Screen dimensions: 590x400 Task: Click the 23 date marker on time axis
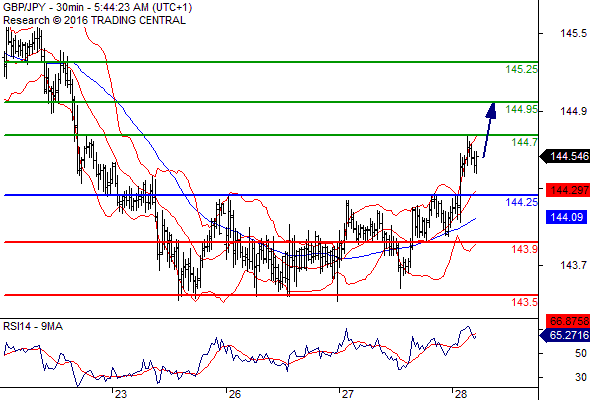(x=121, y=394)
